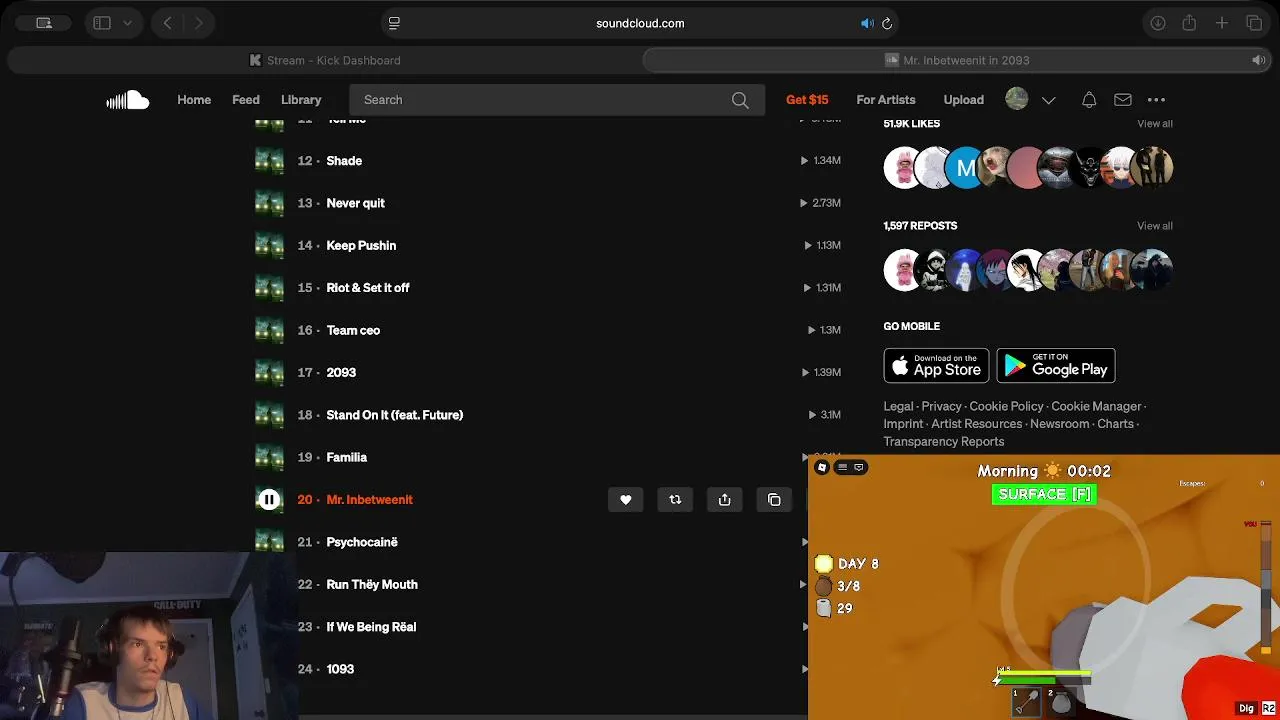
Task: Click Upload in the header
Action: (x=964, y=100)
